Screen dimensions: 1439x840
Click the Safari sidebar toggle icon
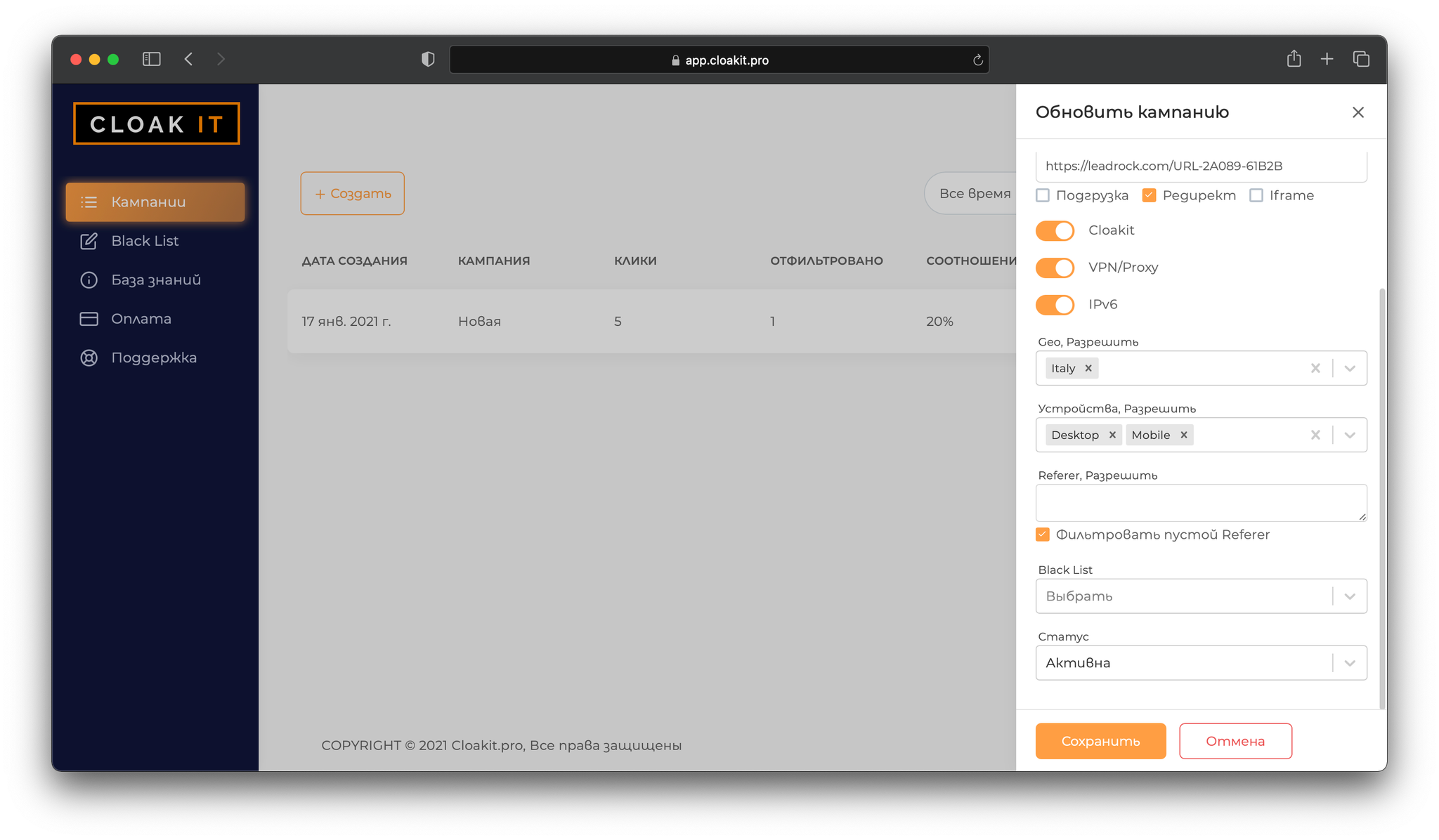coord(152,59)
